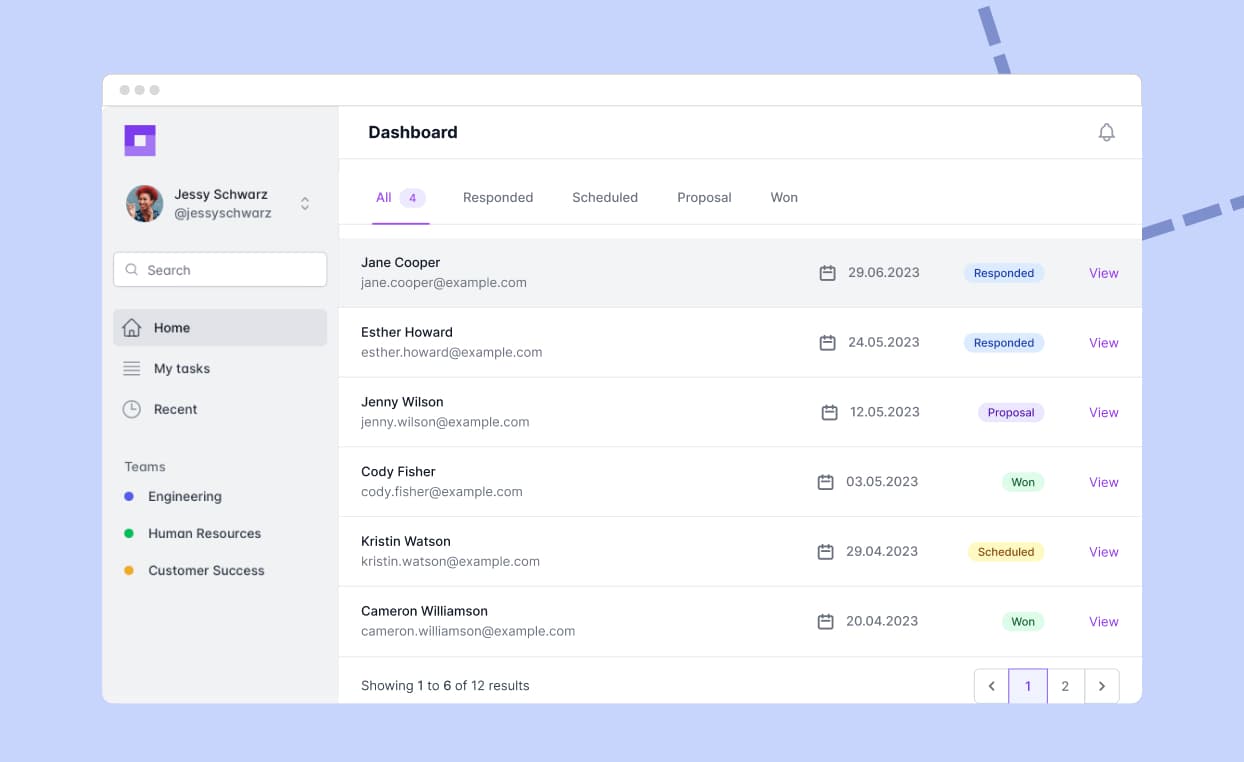Click the blue Engineering team dot
The image size is (1244, 762).
click(129, 496)
